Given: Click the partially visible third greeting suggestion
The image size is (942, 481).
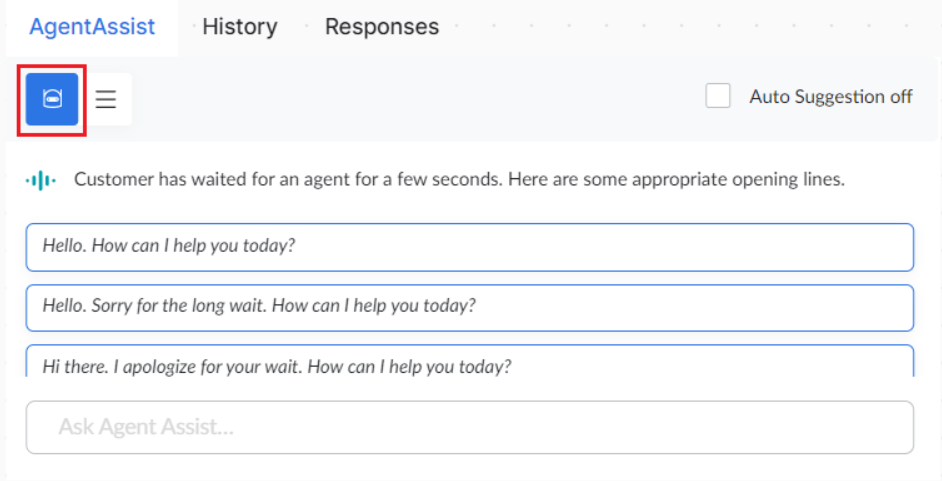Looking at the screenshot, I should coord(469,362).
